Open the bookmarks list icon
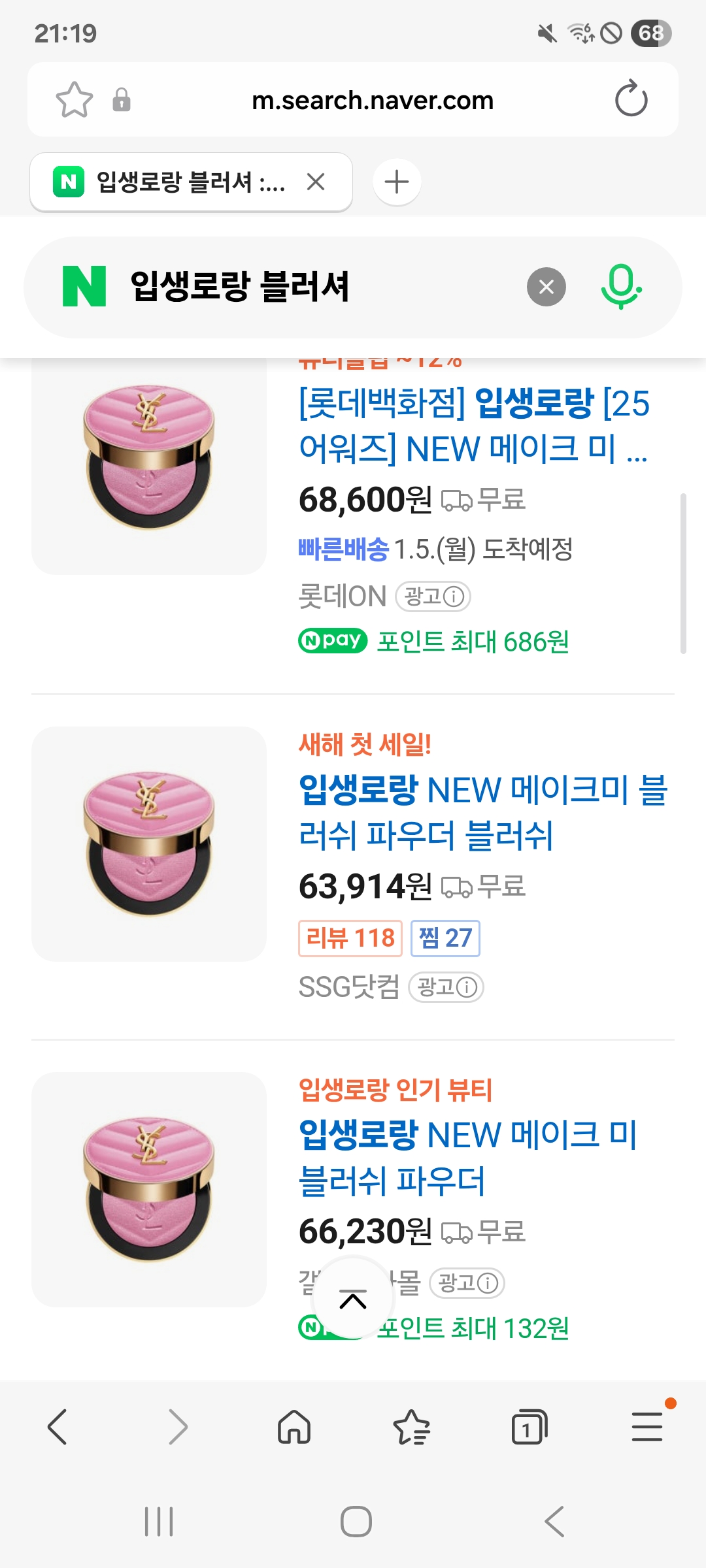The width and height of the screenshot is (706, 1568). pyautogui.click(x=411, y=1427)
